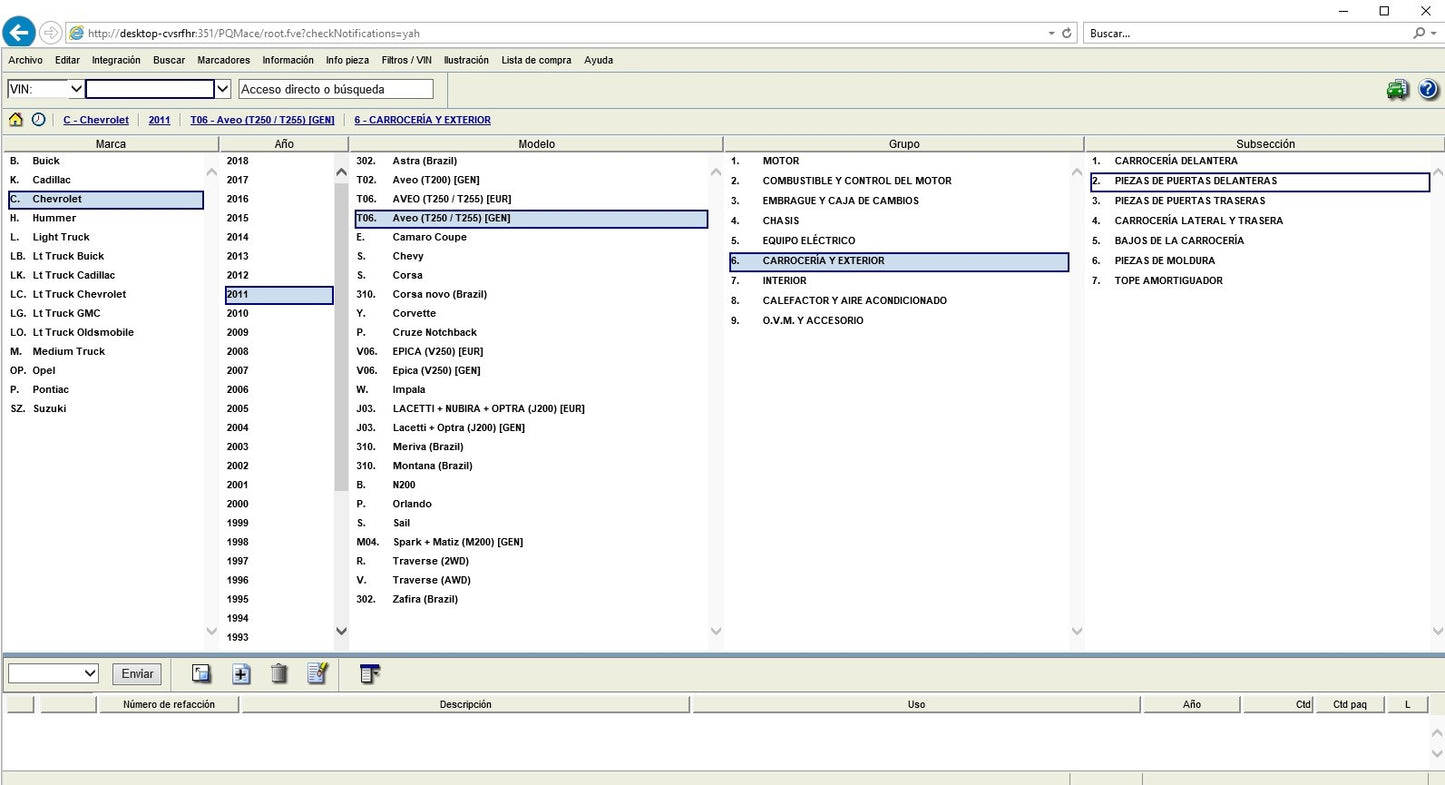Open the Ilustración menu
Screen dimensions: 1445x785
click(466, 60)
